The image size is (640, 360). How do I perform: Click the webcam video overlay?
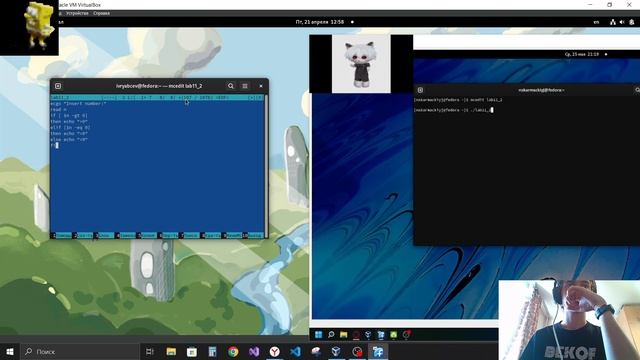[569, 320]
